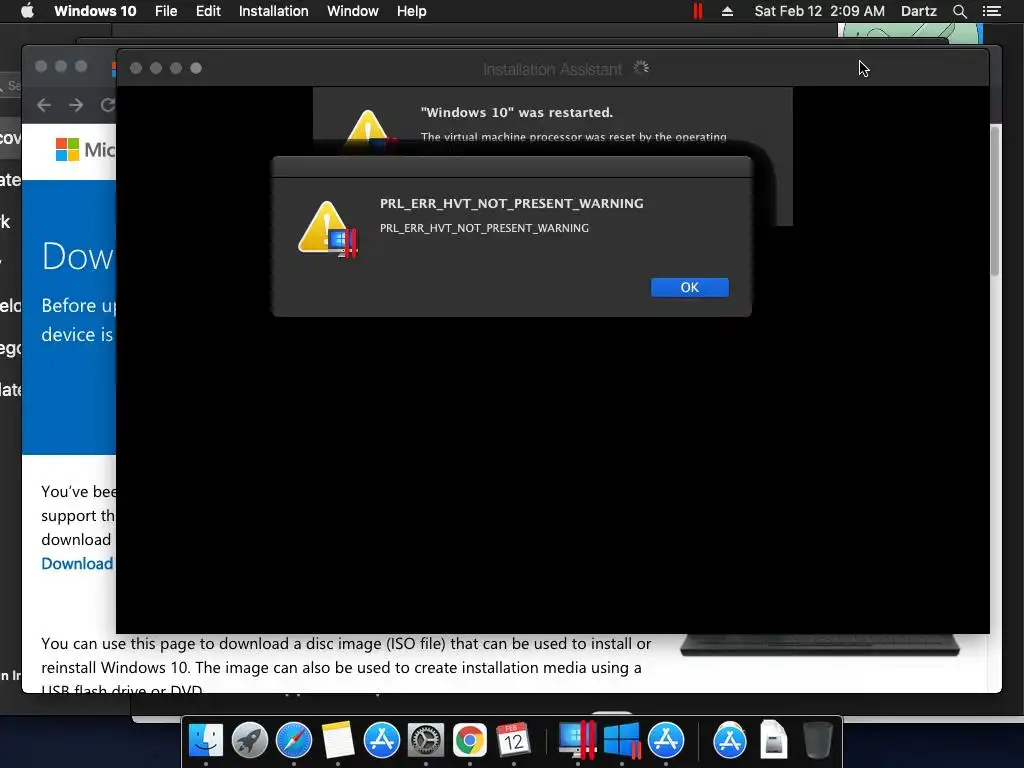Open the Windows 10 app menu

95,11
